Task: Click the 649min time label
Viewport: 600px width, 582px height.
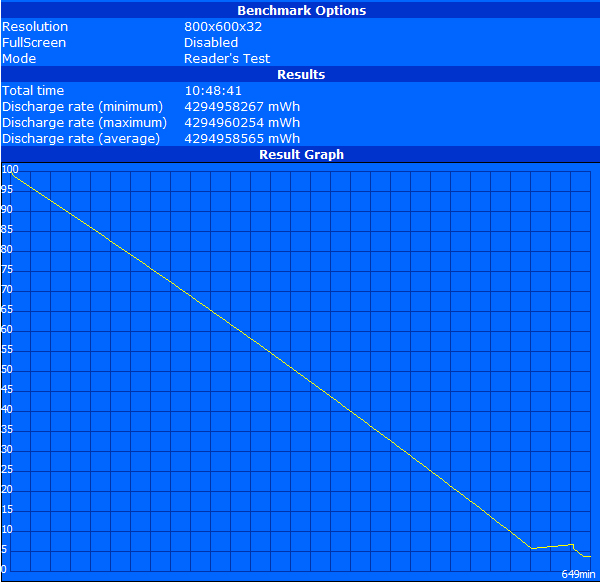Action: (x=578, y=574)
